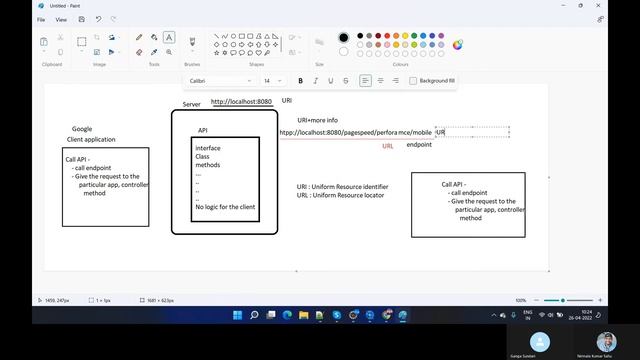Click the Redo arrow
Screen dimensions: 640x360
pos(113,19)
